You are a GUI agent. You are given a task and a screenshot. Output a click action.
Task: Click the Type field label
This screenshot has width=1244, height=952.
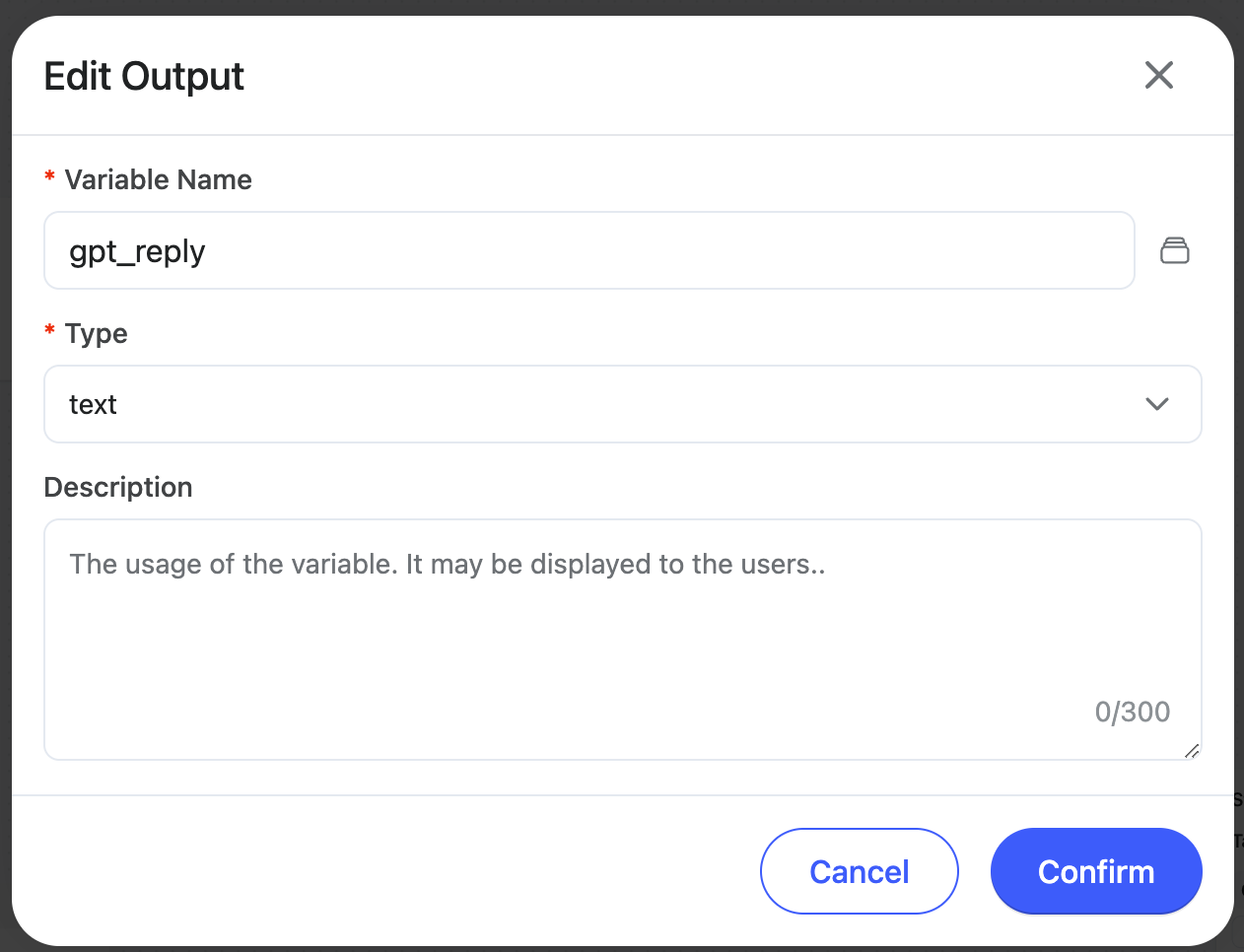tap(96, 334)
